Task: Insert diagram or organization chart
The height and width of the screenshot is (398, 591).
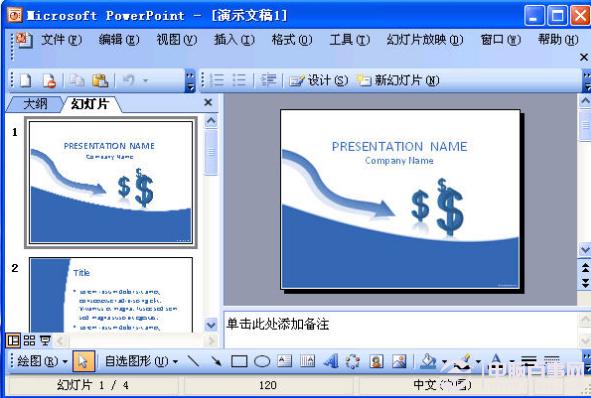Action: click(353, 361)
